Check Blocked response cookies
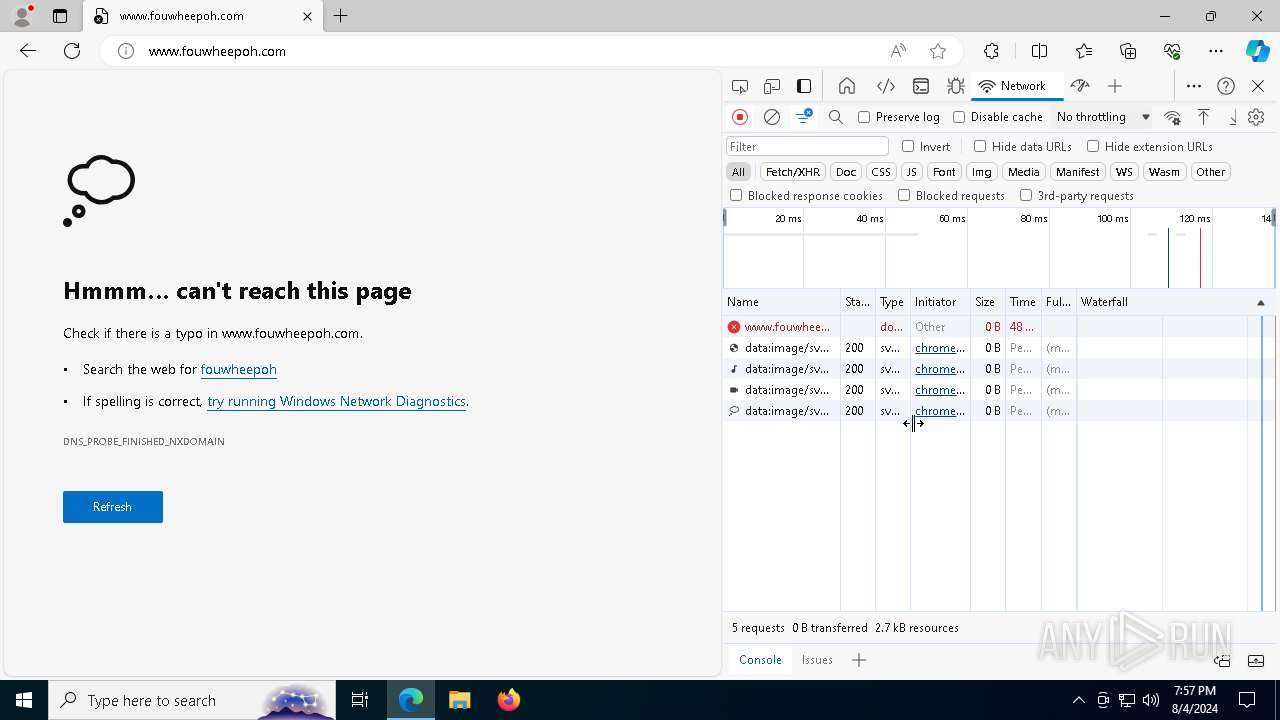 click(736, 195)
